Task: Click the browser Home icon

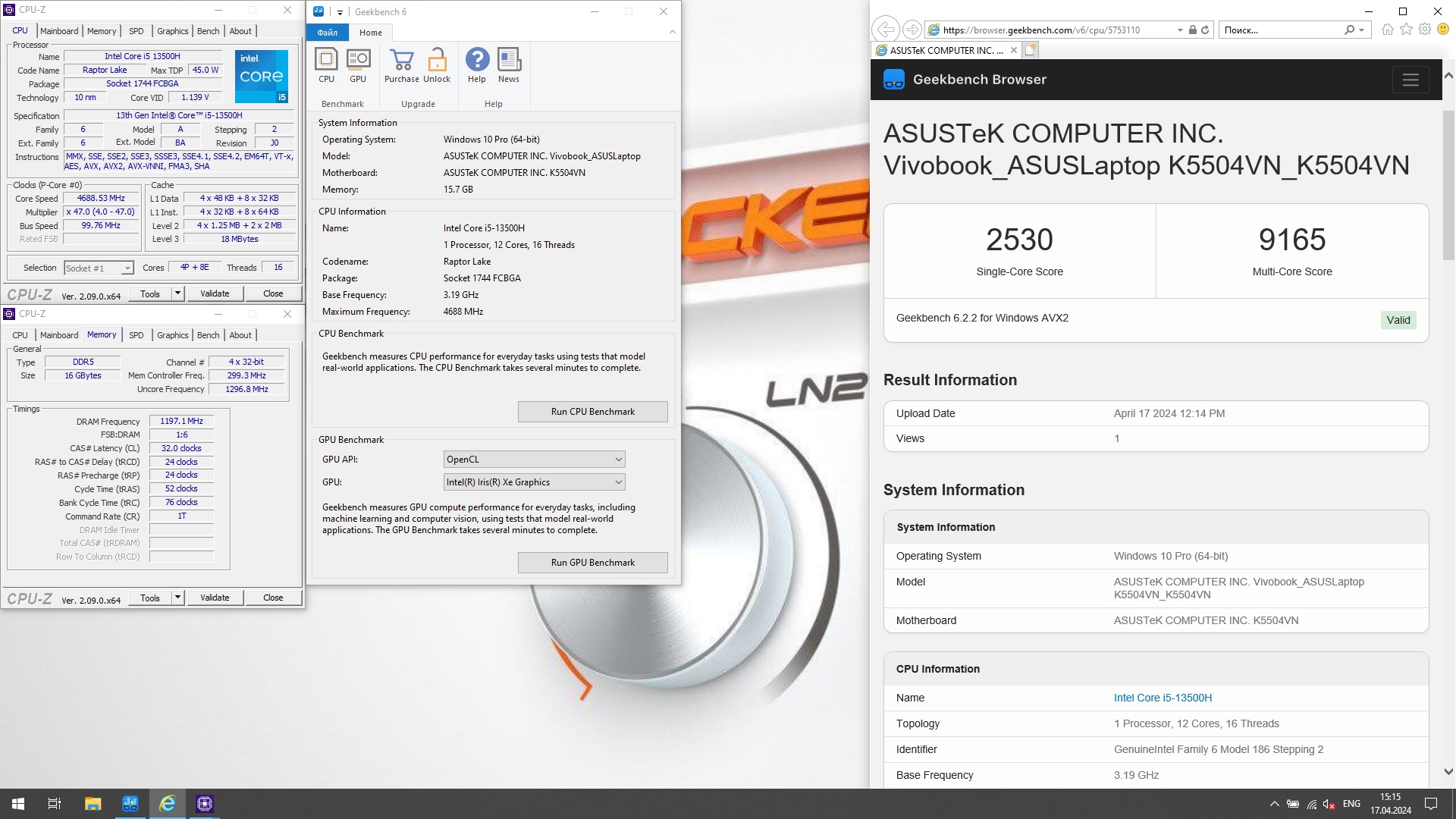Action: coord(1388,29)
